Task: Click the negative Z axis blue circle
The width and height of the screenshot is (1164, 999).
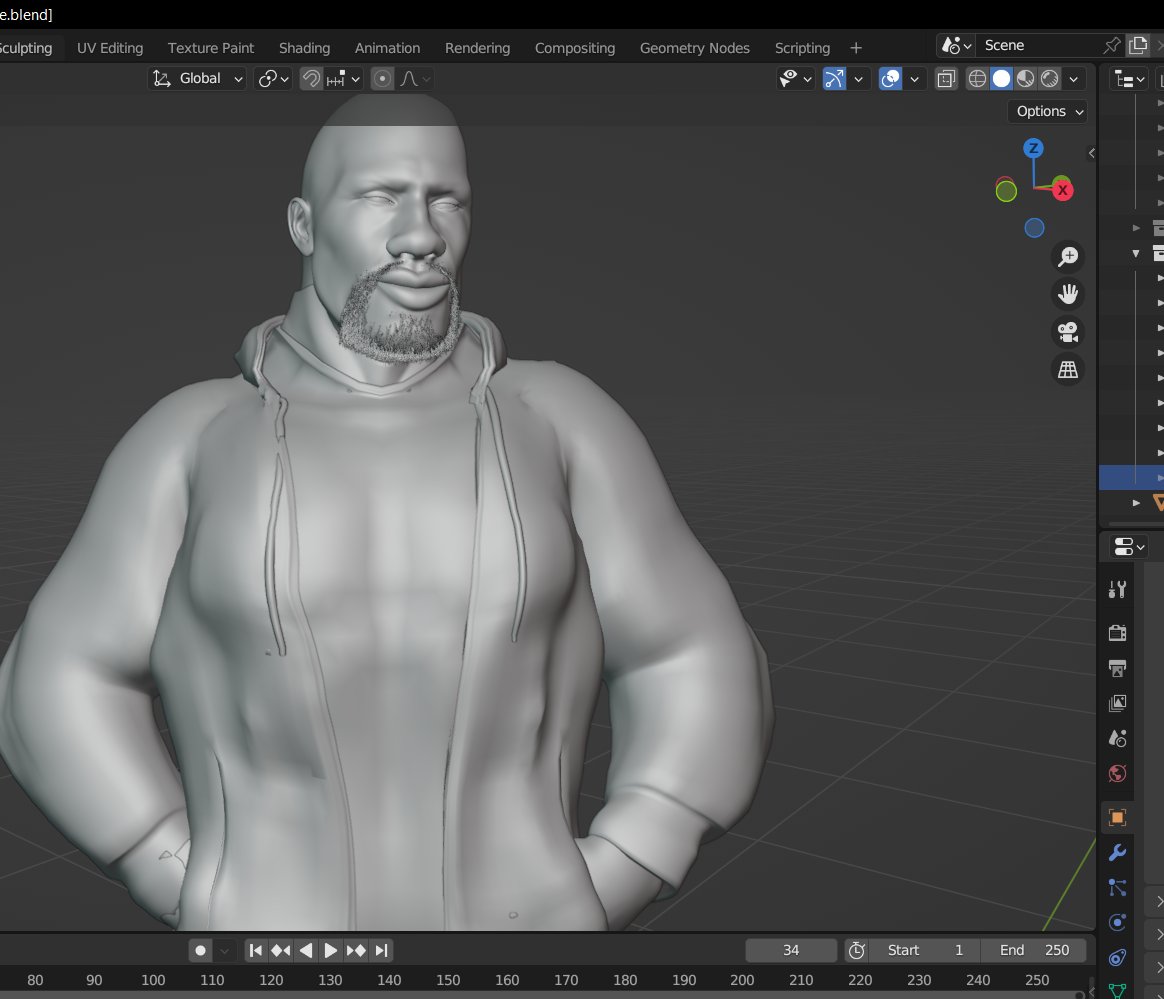Action: pos(1034,228)
